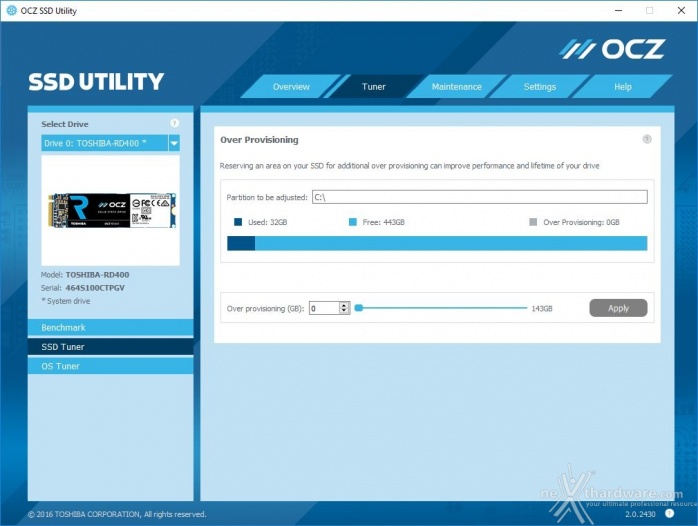The image size is (698, 526).
Task: Switch to the Tuner tab
Action: (x=373, y=86)
